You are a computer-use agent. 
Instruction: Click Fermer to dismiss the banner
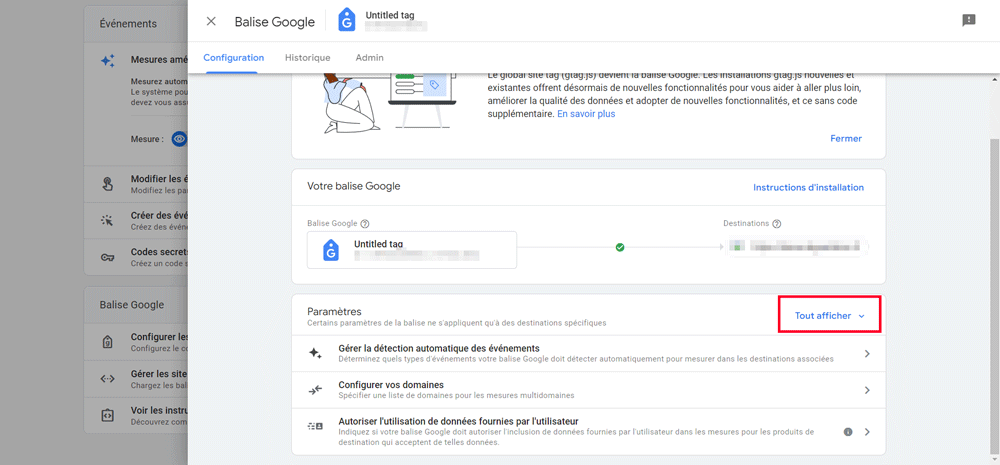click(x=846, y=138)
